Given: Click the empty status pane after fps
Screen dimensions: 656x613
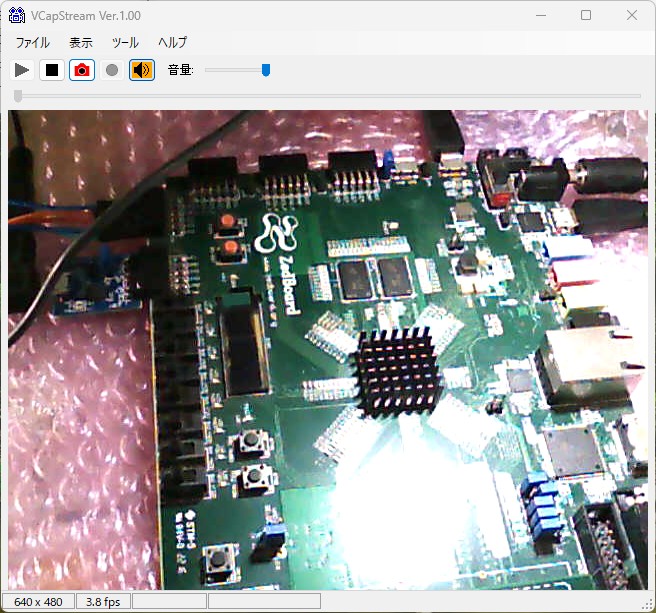Looking at the screenshot, I should pos(169,602).
